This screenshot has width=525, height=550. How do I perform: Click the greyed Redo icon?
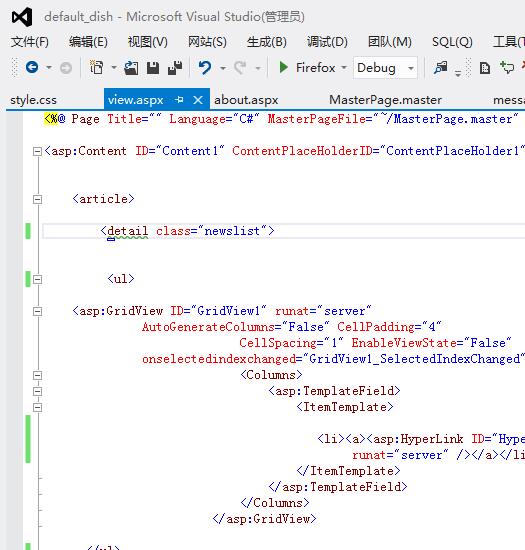point(240,67)
